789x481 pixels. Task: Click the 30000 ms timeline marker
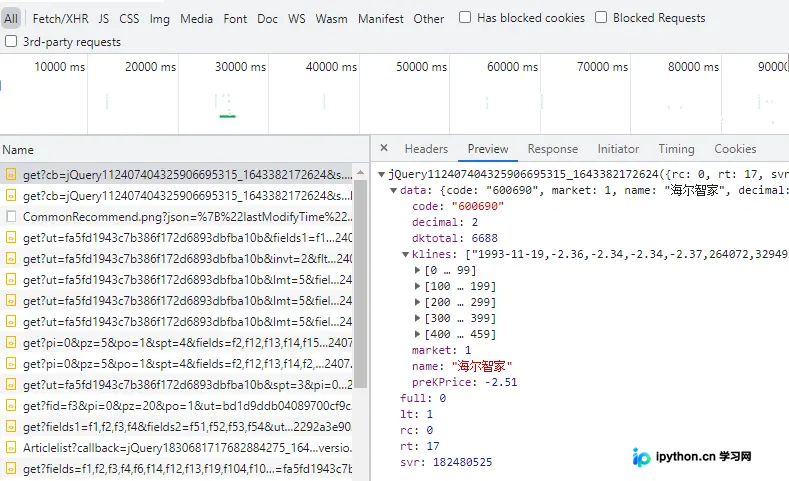(x=240, y=67)
